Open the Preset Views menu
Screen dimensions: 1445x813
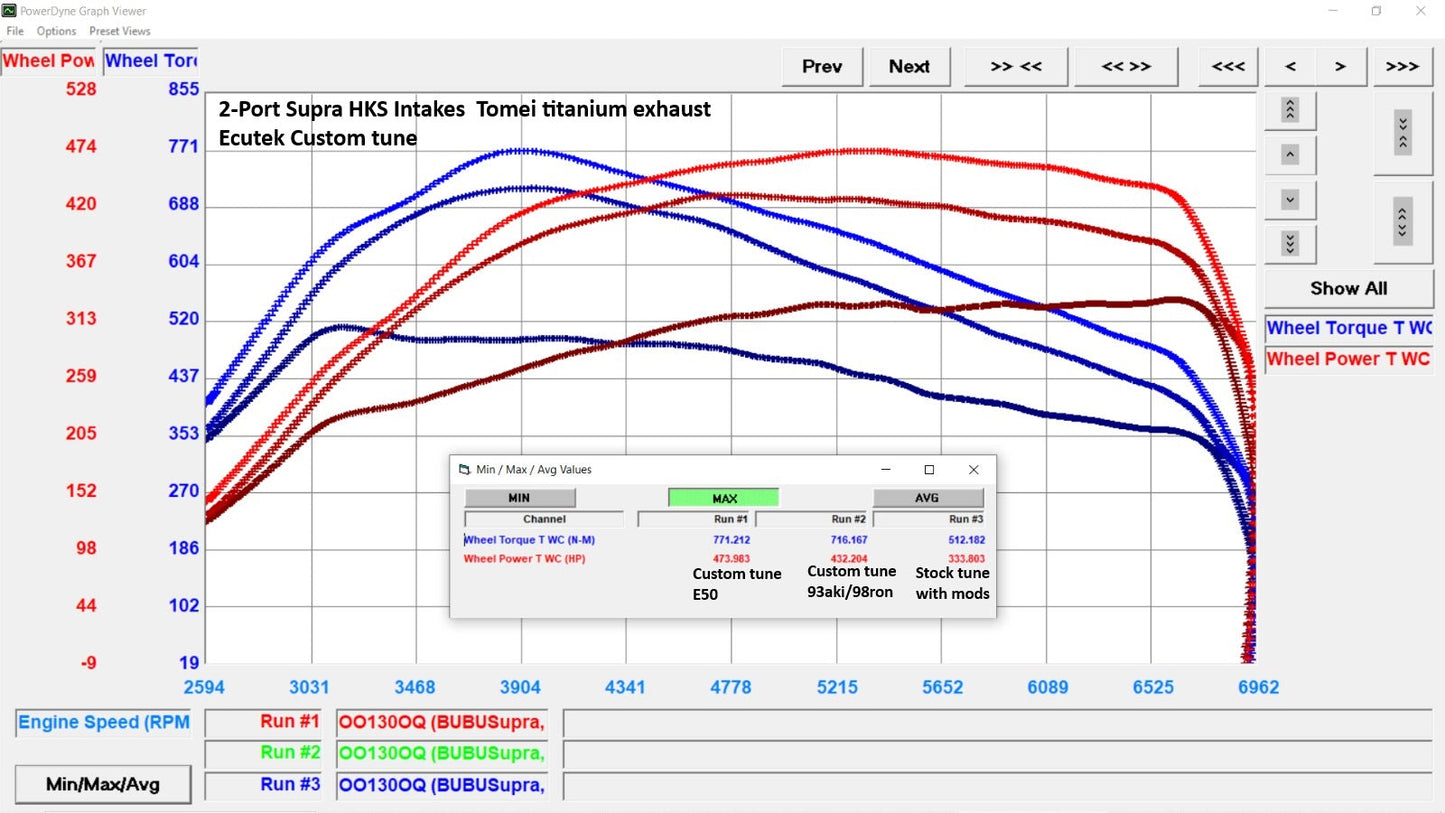click(120, 31)
